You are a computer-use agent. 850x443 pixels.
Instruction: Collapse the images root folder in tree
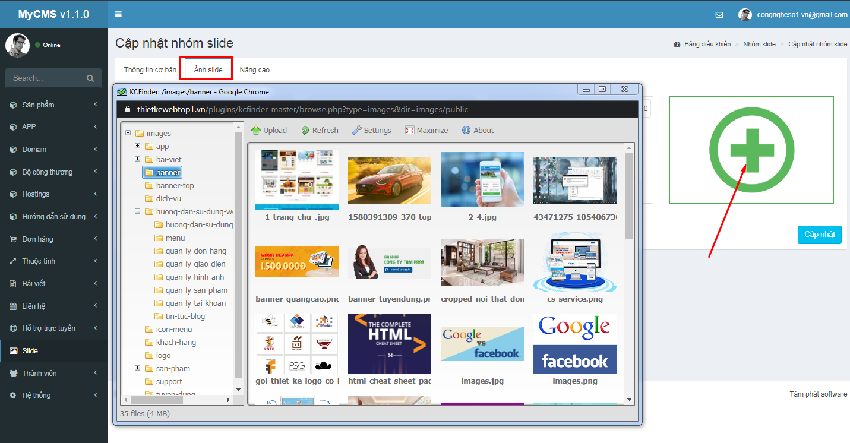tap(126, 133)
